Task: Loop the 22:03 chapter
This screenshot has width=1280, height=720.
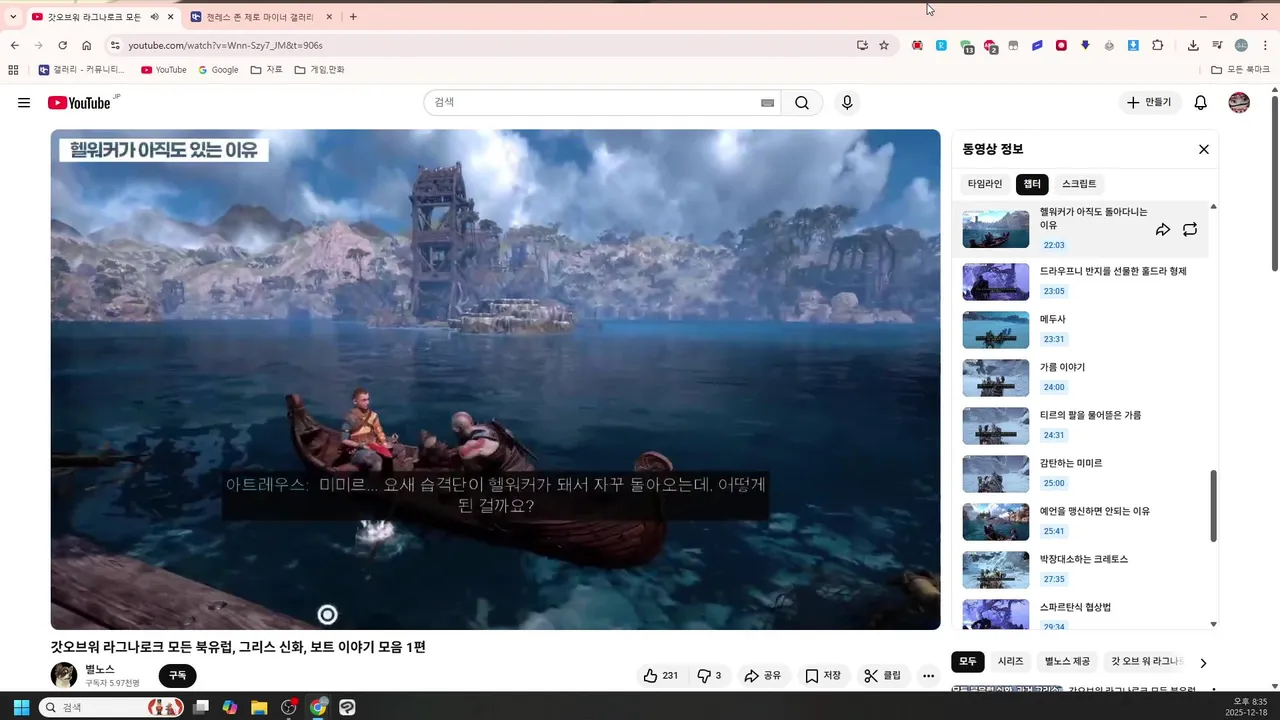Action: click(x=1190, y=230)
